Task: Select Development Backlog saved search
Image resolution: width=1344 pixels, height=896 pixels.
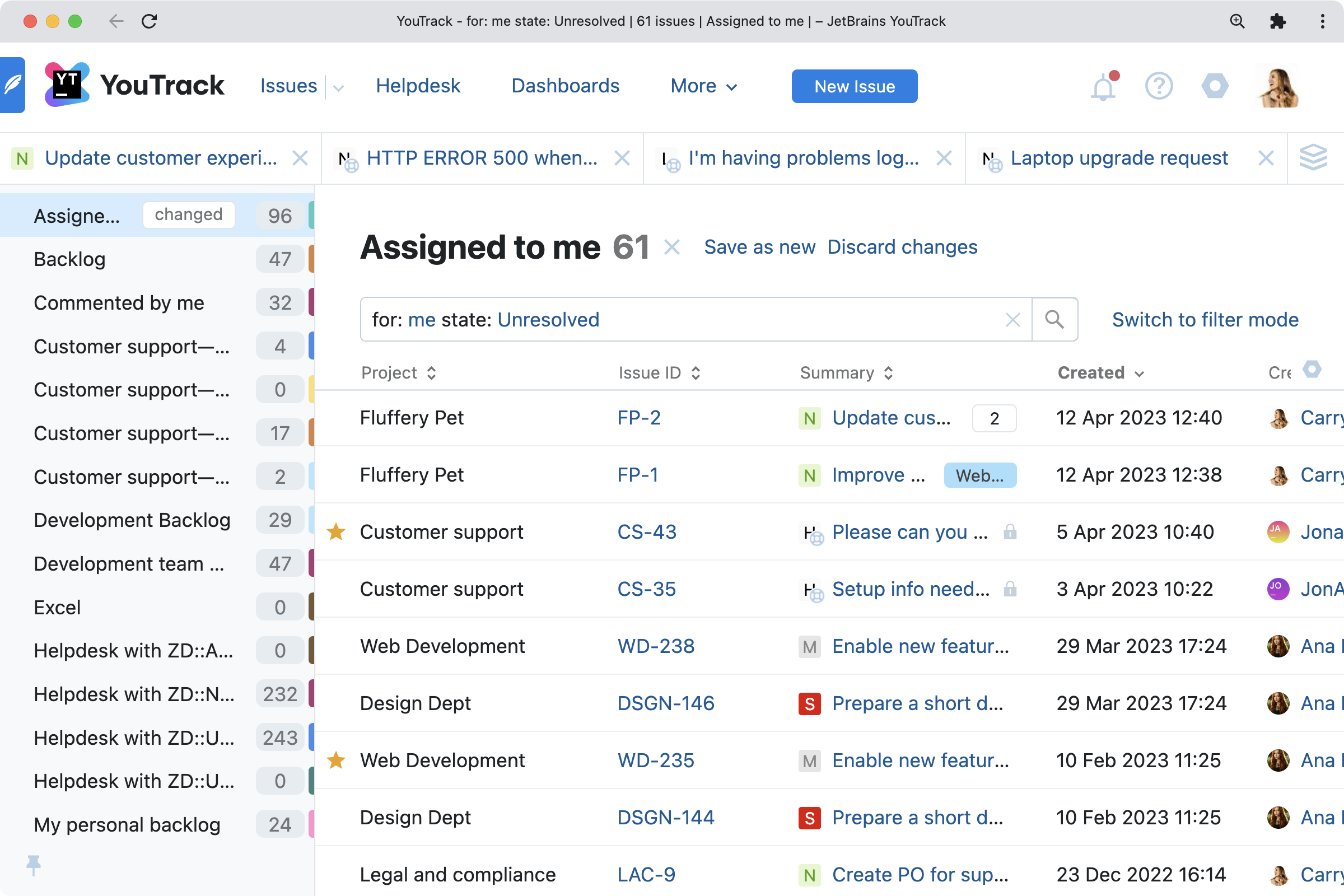Action: [157, 520]
